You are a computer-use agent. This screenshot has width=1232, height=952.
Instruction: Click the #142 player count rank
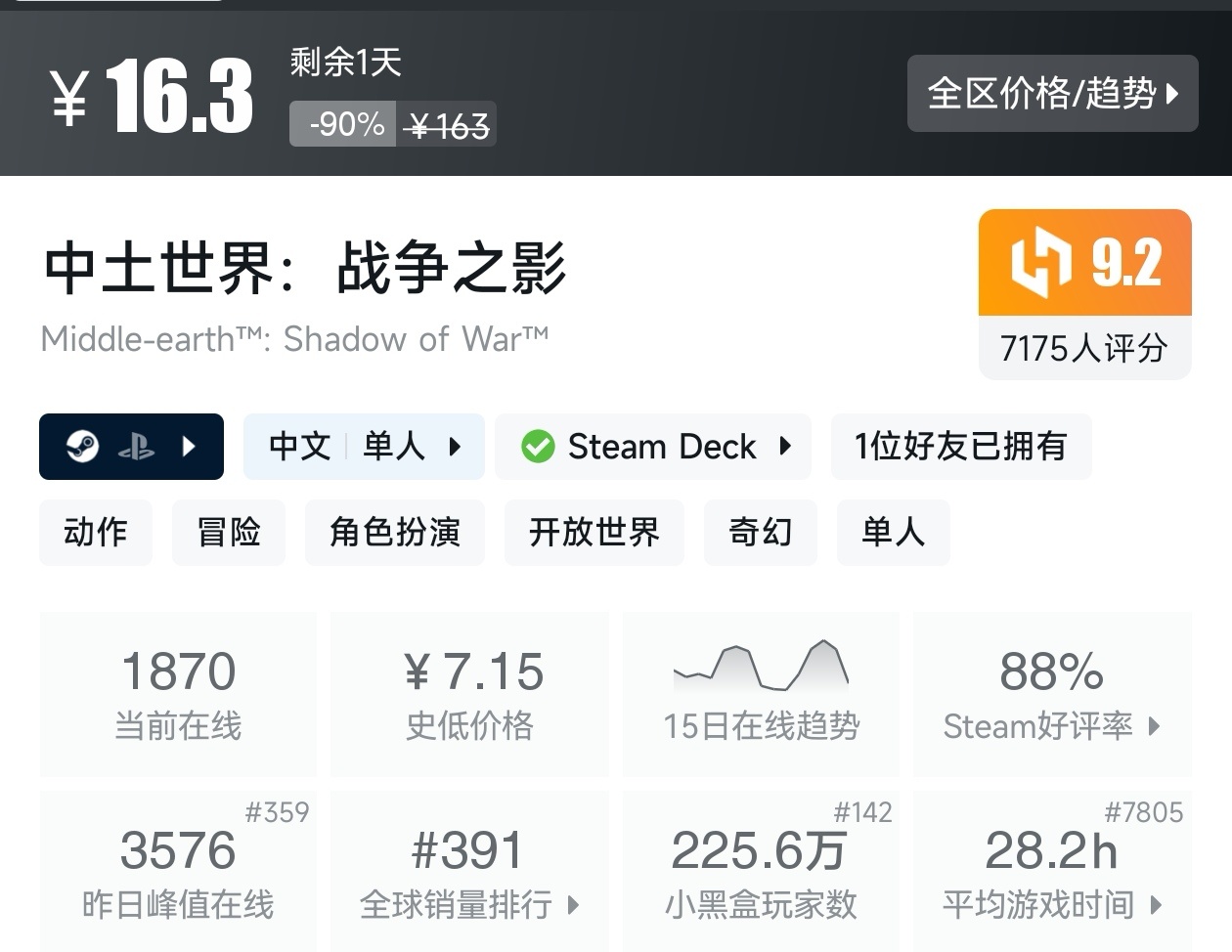click(x=862, y=812)
